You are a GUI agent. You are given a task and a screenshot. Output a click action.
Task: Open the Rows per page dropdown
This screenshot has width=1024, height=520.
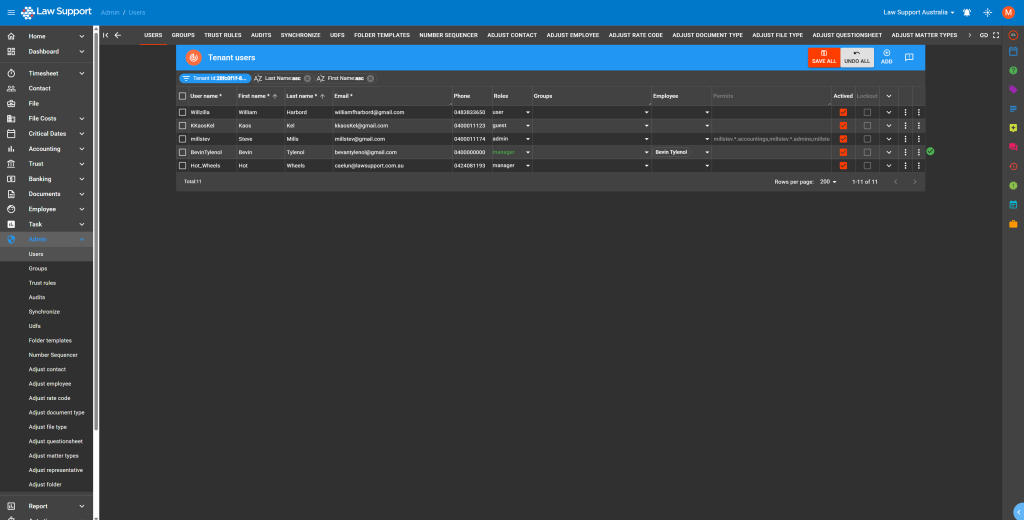(829, 182)
